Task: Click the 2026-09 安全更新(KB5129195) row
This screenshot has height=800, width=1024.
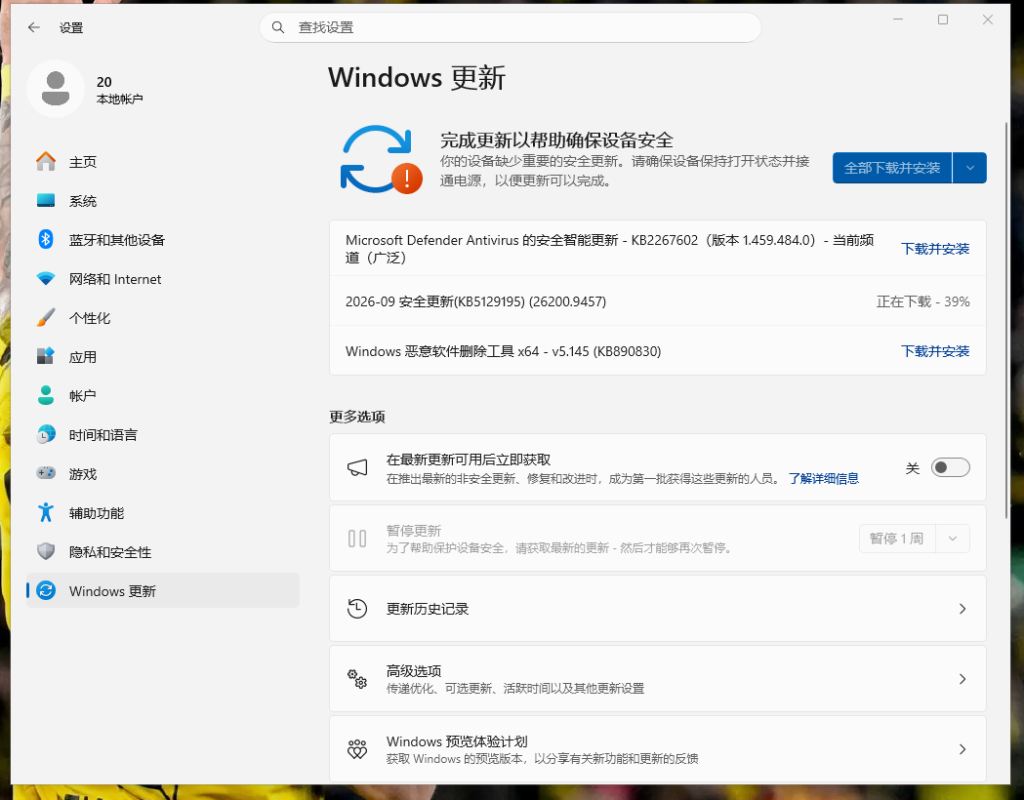Action: [x=658, y=302]
